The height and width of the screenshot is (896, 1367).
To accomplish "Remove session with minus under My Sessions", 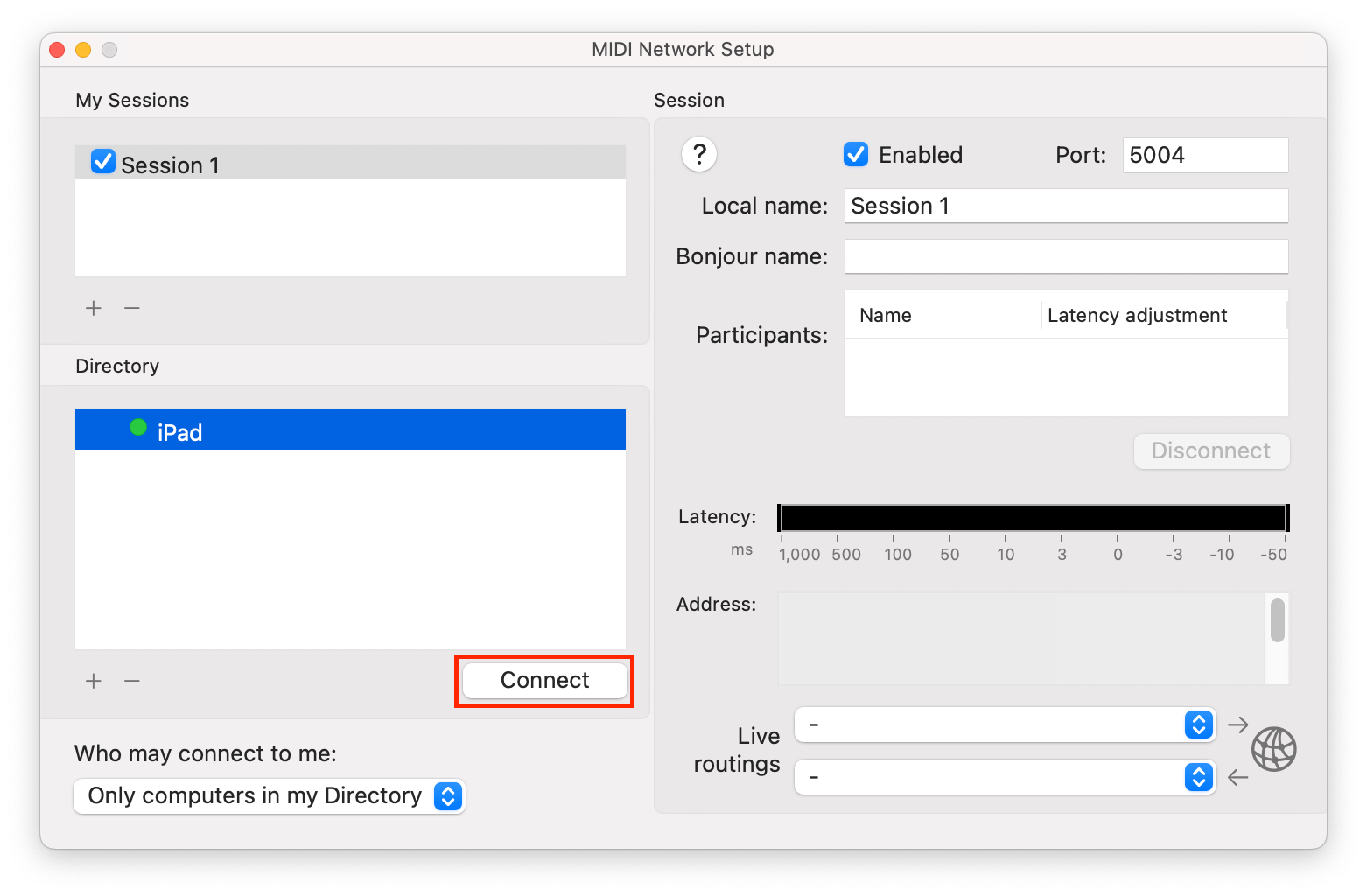I will (132, 308).
